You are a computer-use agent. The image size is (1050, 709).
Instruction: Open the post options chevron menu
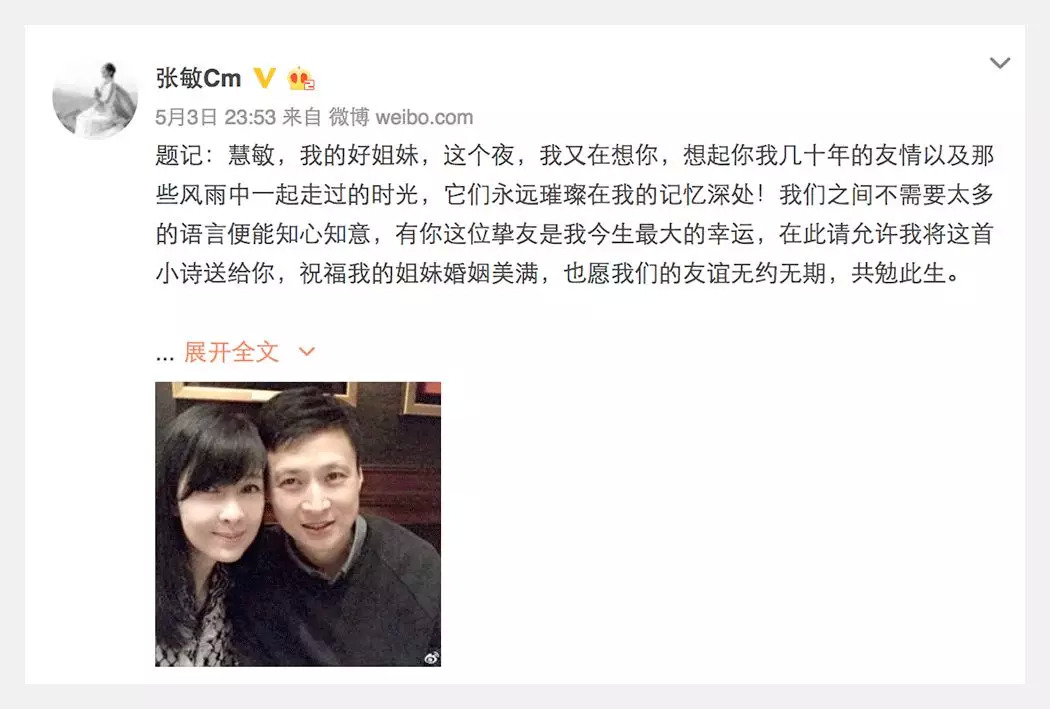click(1000, 63)
